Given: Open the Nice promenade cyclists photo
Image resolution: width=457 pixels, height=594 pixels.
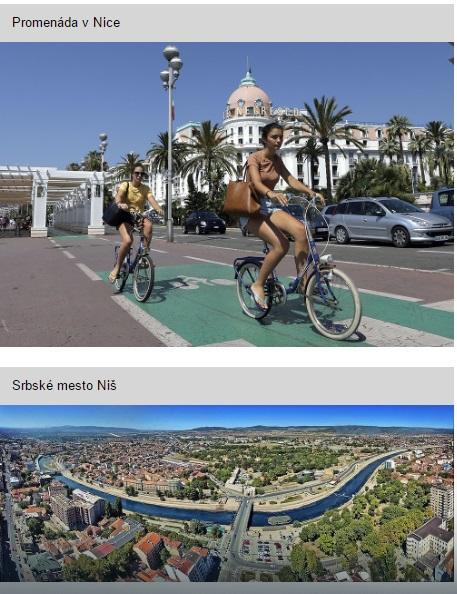Looking at the screenshot, I should point(227,194).
